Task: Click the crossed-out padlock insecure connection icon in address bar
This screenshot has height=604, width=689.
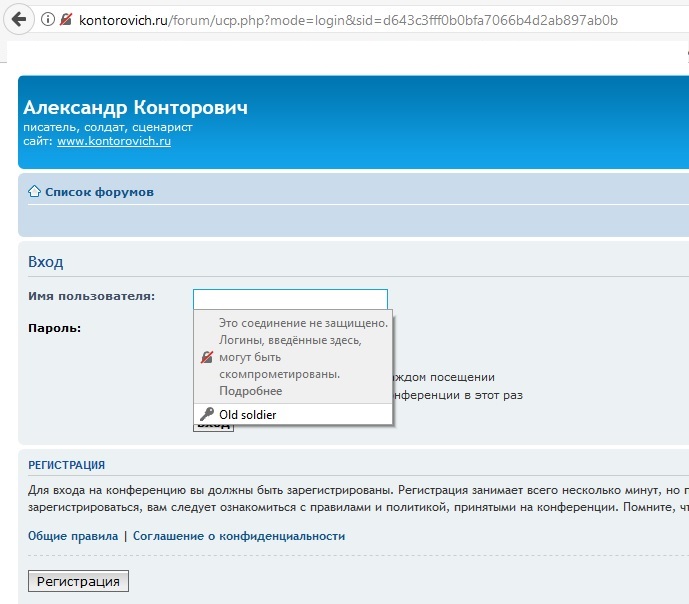Action: pos(66,19)
